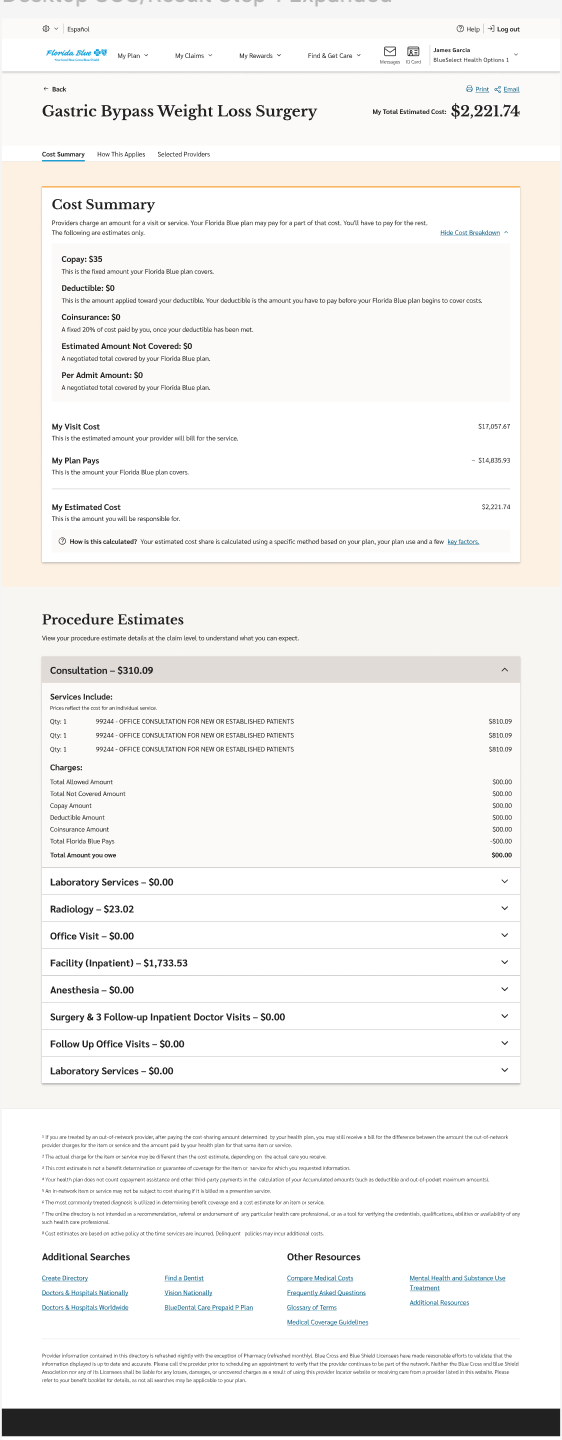Open the My Plan dropdown menu
This screenshot has height=1440, width=562.
(131, 56)
